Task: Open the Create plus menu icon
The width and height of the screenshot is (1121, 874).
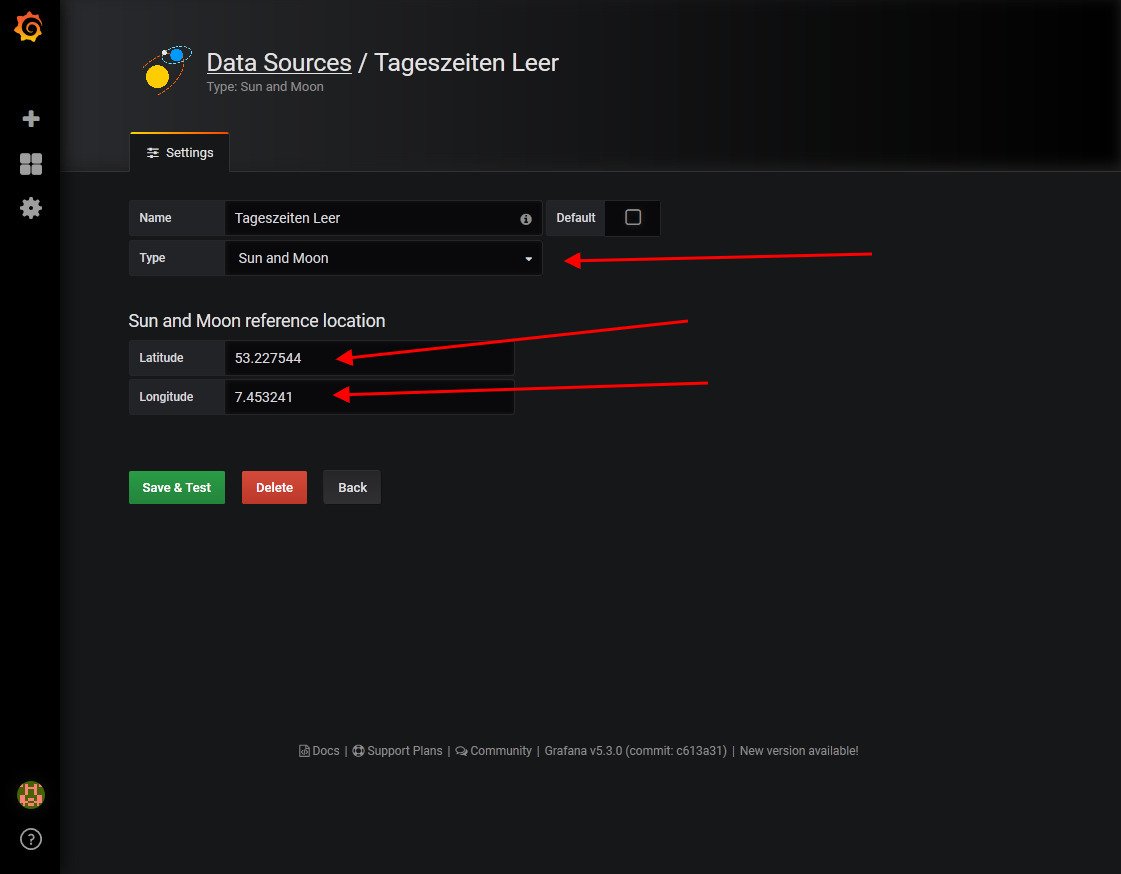Action: [x=31, y=119]
